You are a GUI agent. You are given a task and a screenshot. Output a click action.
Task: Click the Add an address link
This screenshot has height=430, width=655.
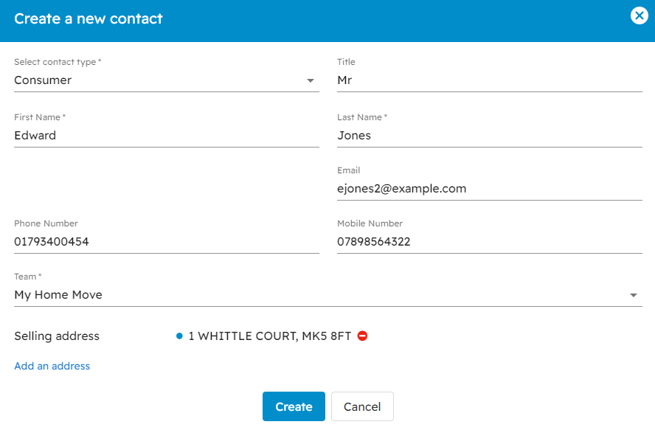tap(52, 366)
